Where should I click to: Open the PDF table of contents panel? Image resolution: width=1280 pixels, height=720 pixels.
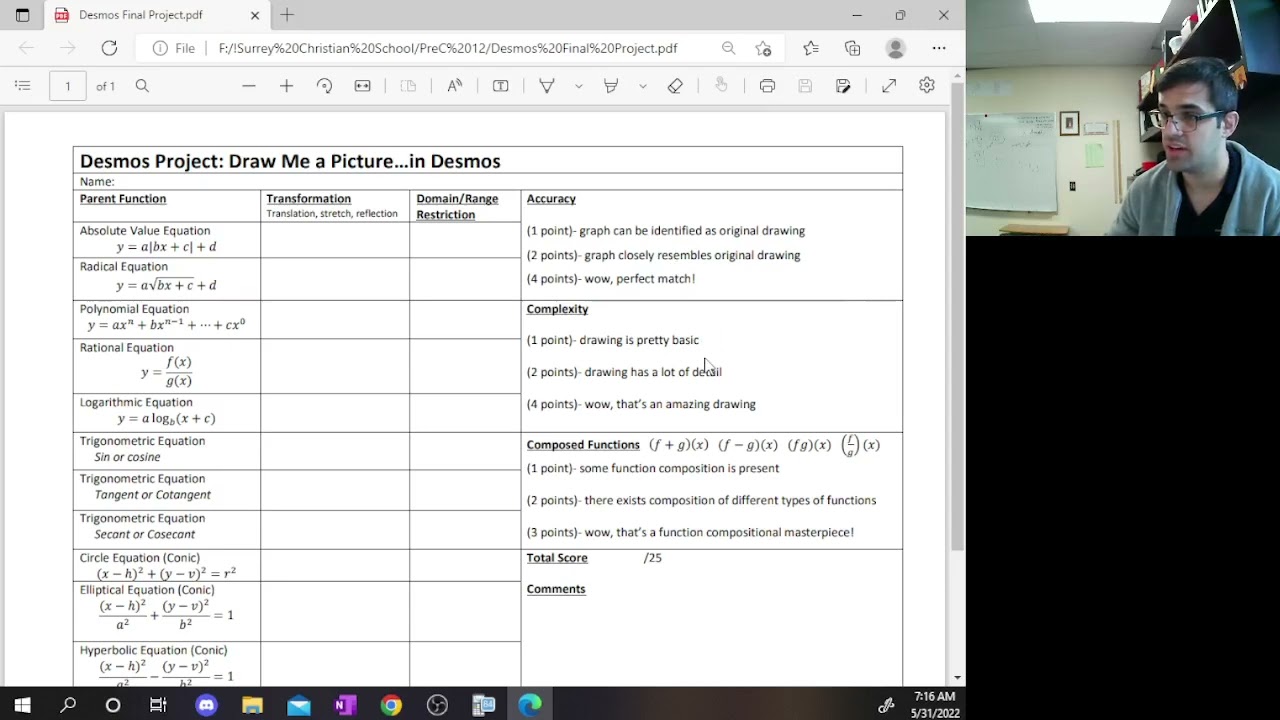23,86
